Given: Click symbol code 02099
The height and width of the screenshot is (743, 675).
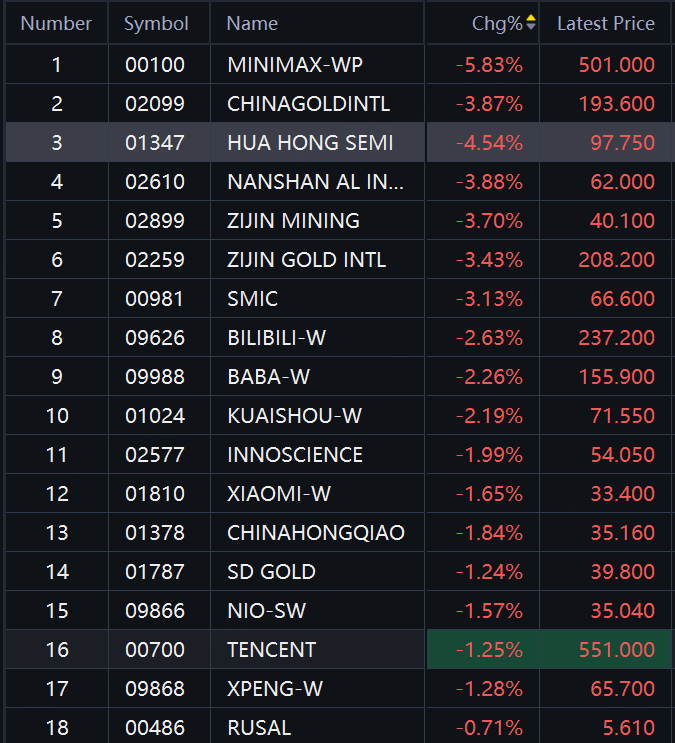Looking at the screenshot, I should 155,104.
